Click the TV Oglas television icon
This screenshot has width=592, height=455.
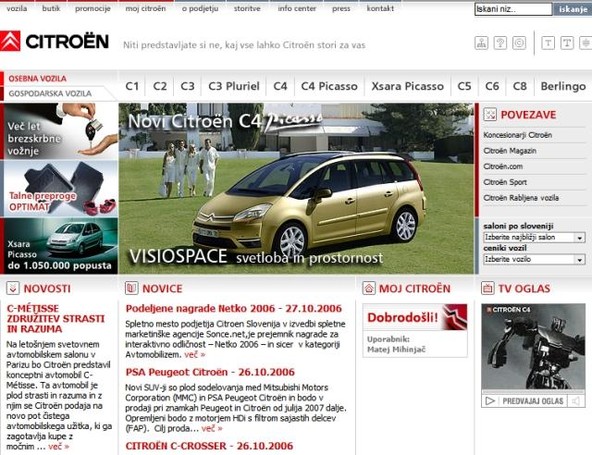click(487, 288)
